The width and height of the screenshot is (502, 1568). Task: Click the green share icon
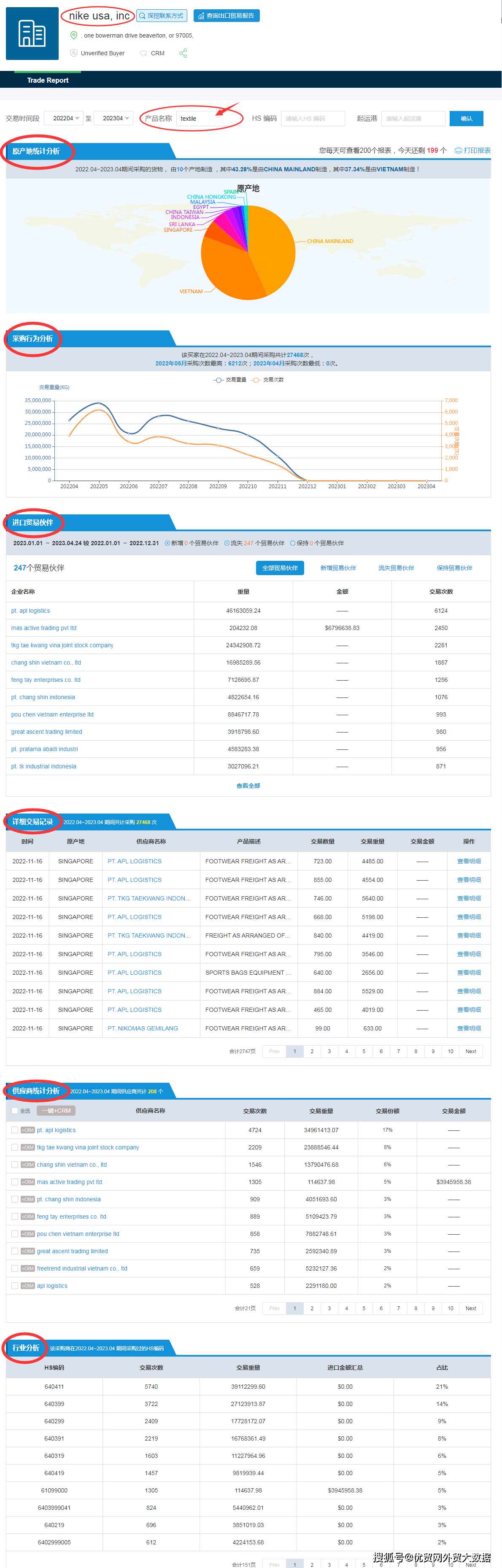tap(183, 53)
